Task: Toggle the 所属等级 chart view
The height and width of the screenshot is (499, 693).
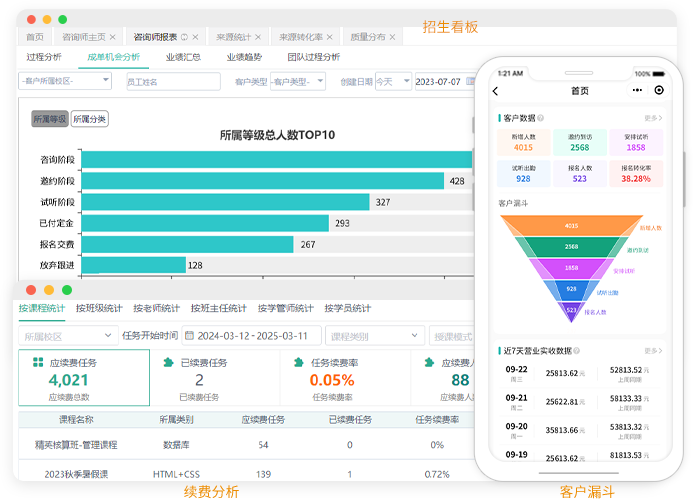Action: (x=50, y=119)
